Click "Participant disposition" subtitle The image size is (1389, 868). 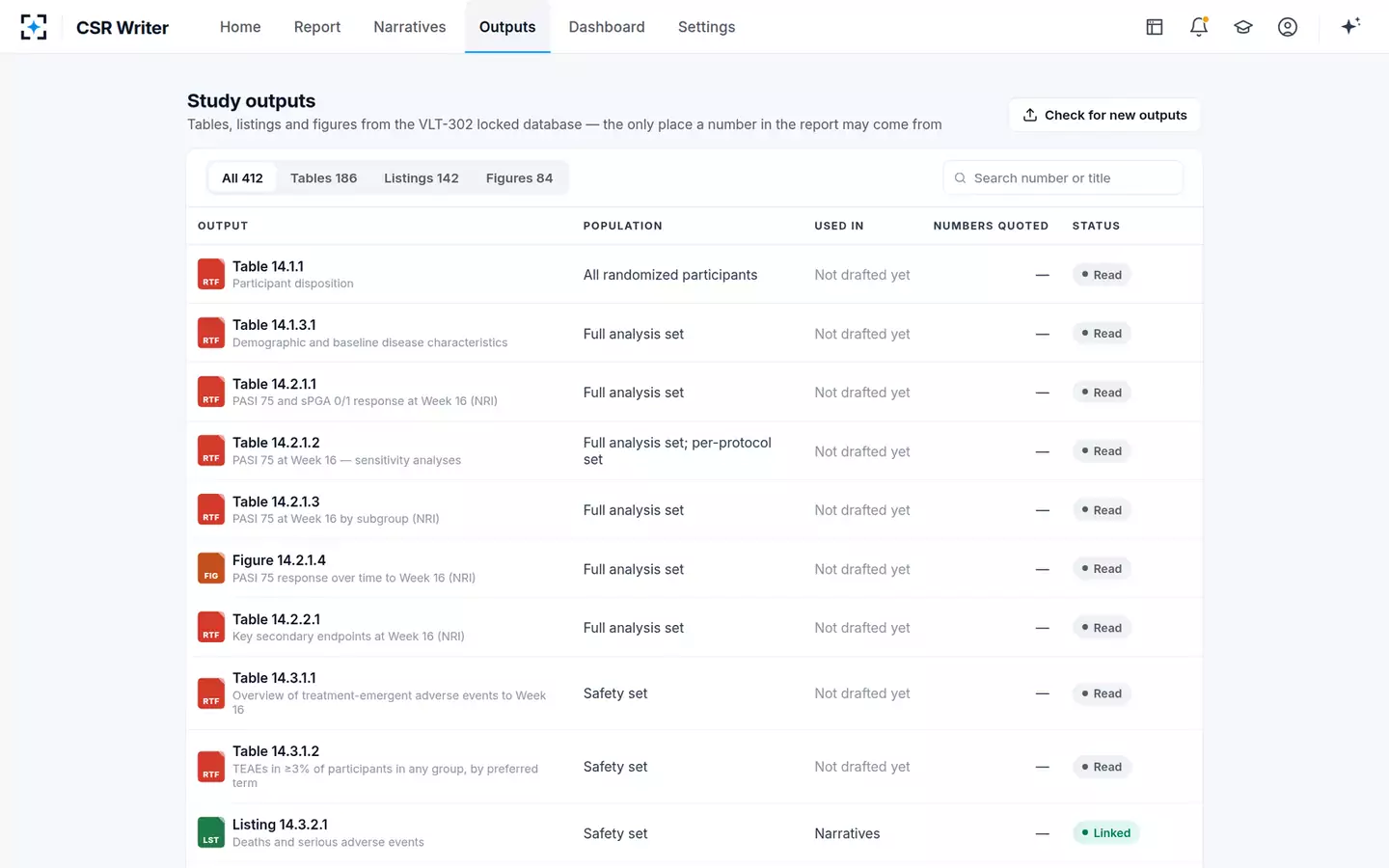pos(293,284)
